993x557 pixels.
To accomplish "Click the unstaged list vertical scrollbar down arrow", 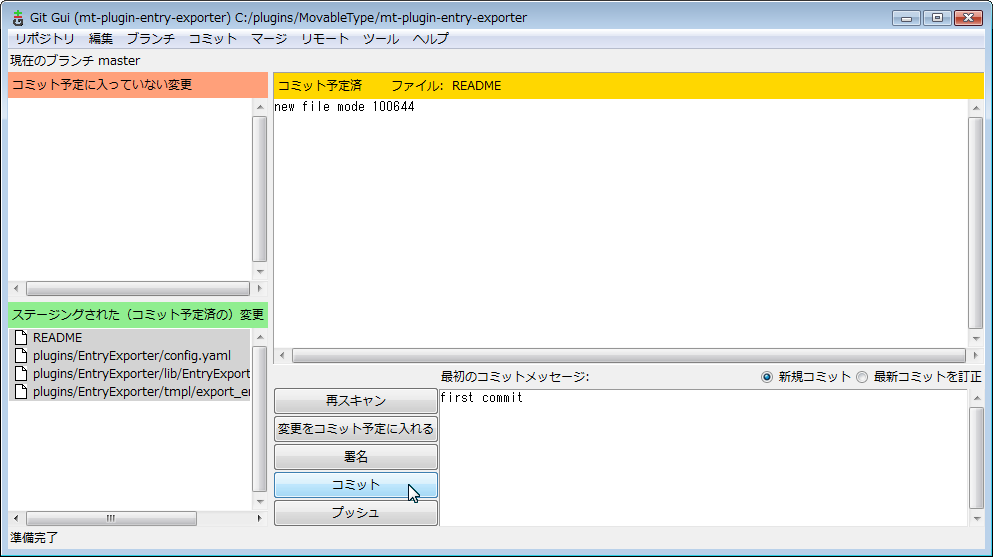I will click(x=260, y=272).
